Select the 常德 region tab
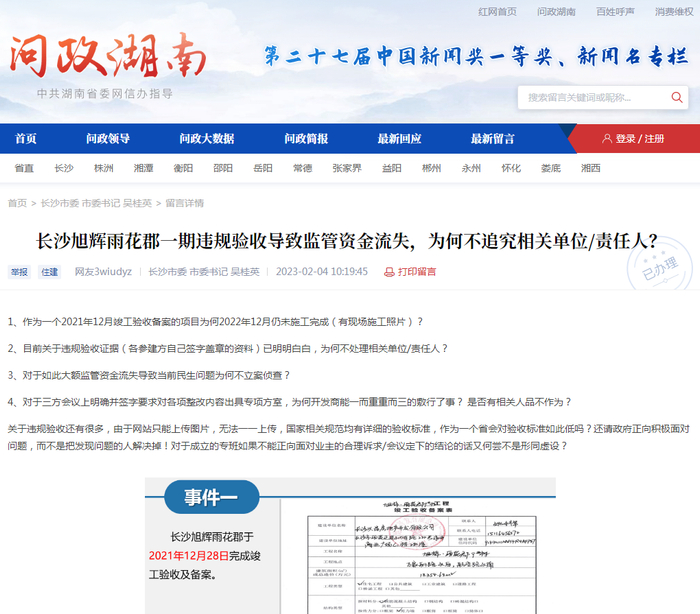700x614 pixels. pyautogui.click(x=303, y=168)
